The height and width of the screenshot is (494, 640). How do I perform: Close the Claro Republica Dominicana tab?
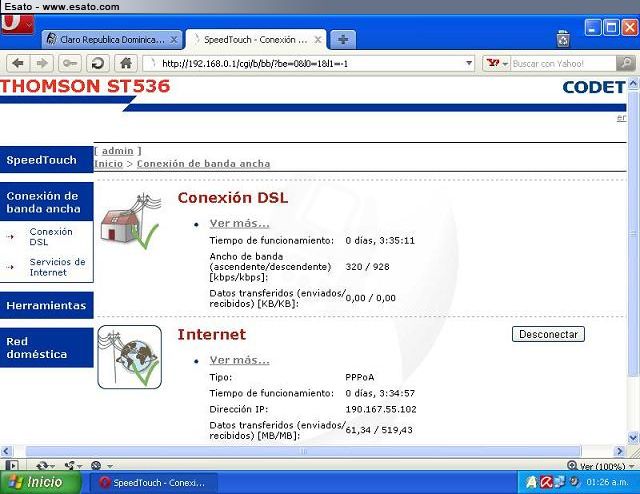click(173, 40)
